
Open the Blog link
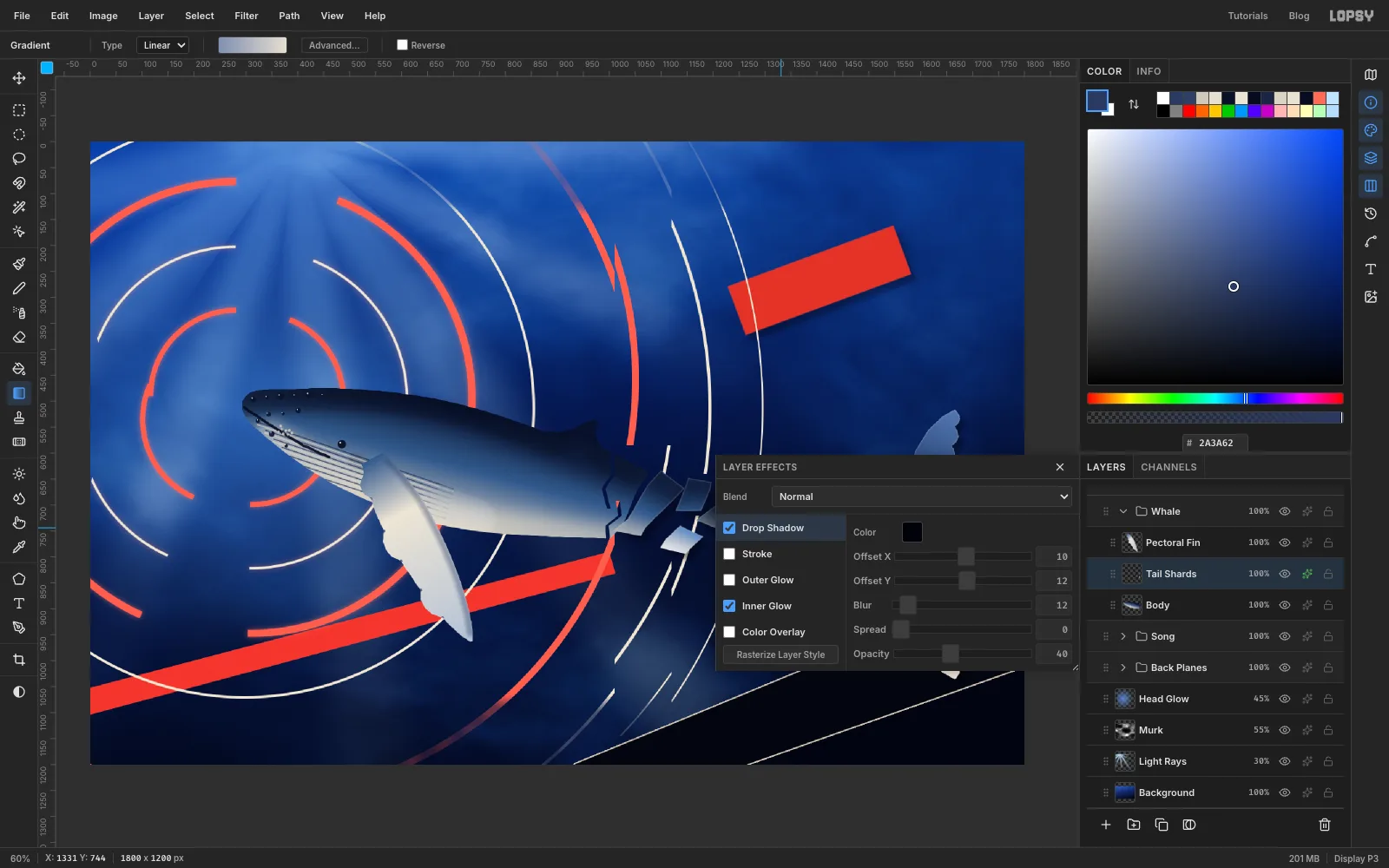(1299, 16)
